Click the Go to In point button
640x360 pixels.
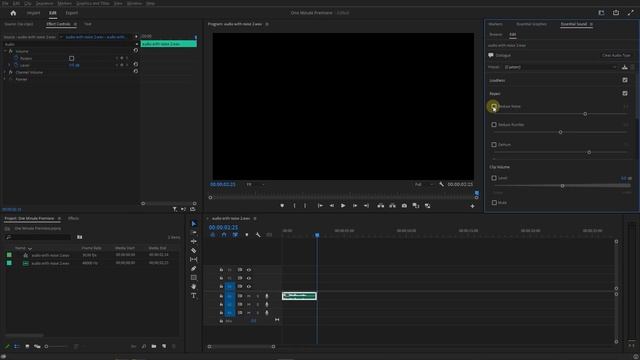pyautogui.click(x=320, y=206)
